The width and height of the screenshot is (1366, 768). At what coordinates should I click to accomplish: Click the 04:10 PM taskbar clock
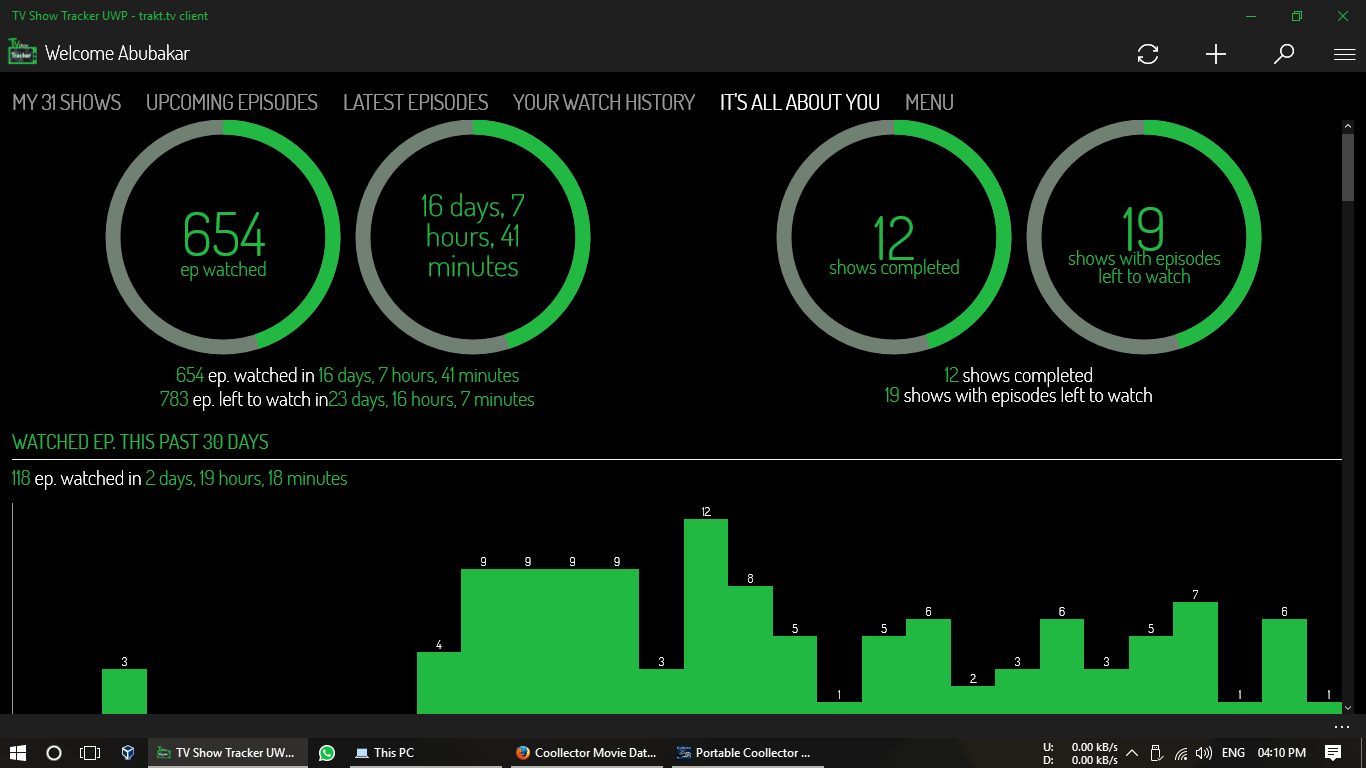(x=1282, y=753)
